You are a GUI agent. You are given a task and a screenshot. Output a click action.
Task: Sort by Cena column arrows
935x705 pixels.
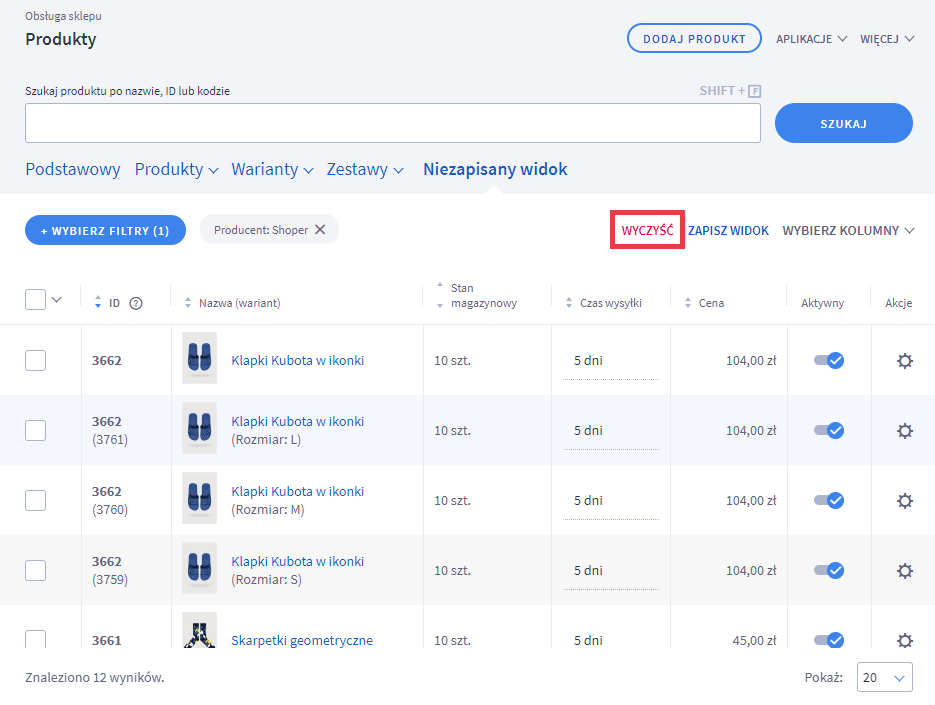pos(689,303)
